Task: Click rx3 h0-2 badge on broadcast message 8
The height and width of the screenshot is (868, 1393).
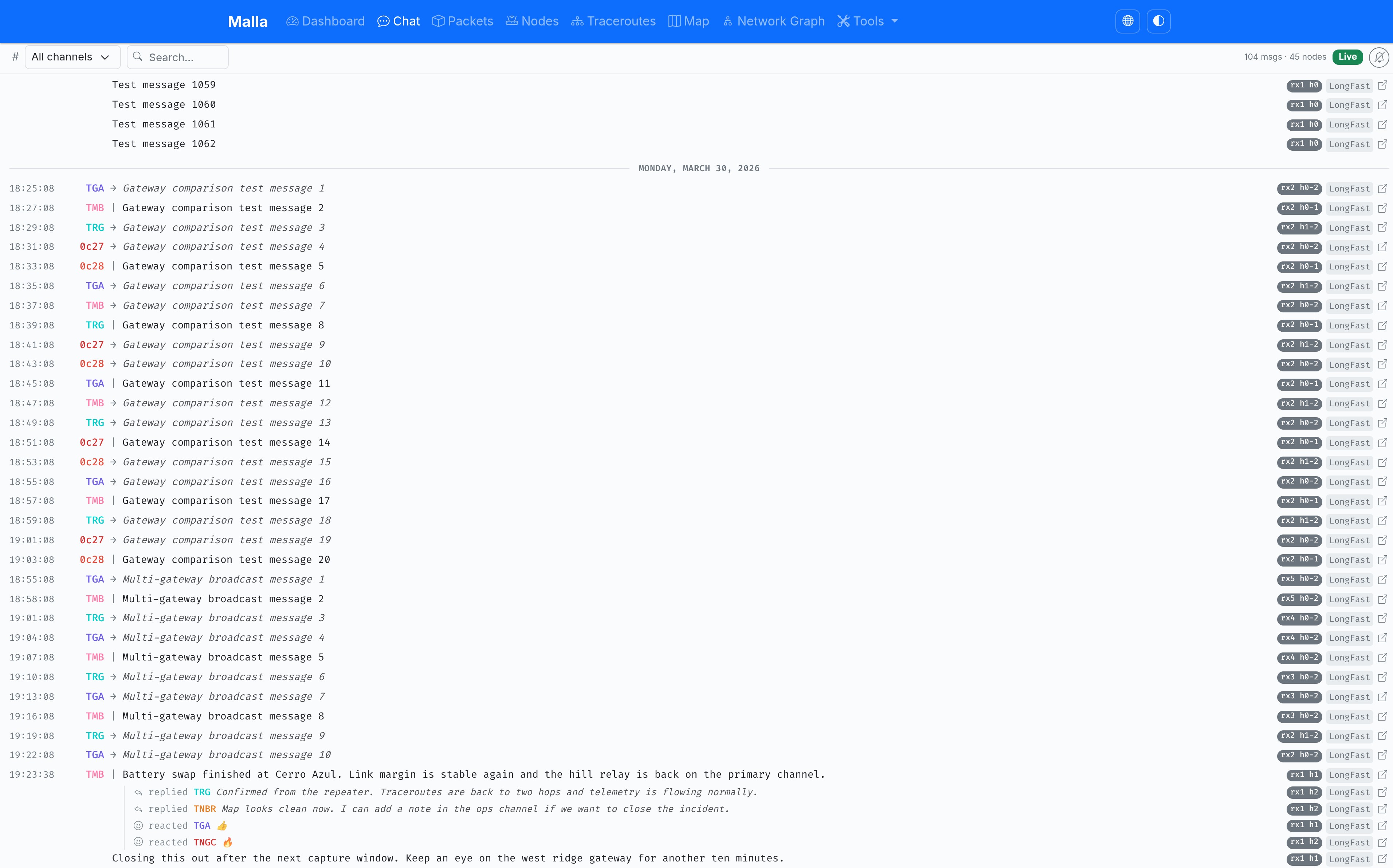Action: [1299, 716]
